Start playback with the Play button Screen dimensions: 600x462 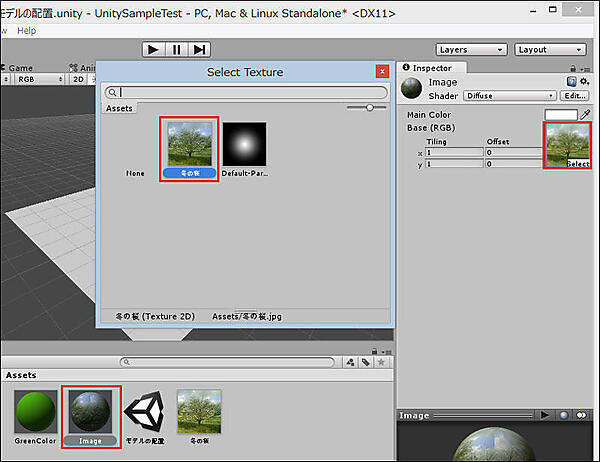pos(154,50)
